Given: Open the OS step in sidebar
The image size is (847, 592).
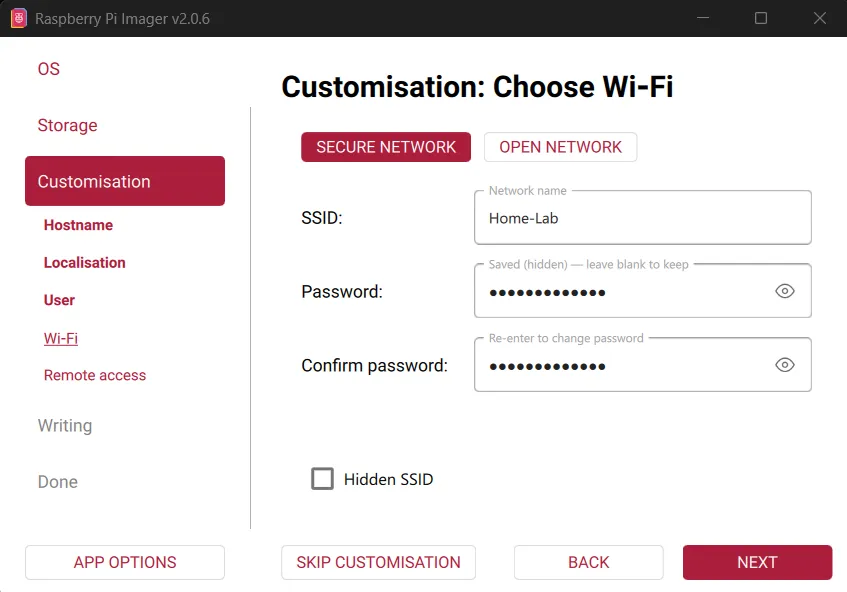Looking at the screenshot, I should (49, 69).
